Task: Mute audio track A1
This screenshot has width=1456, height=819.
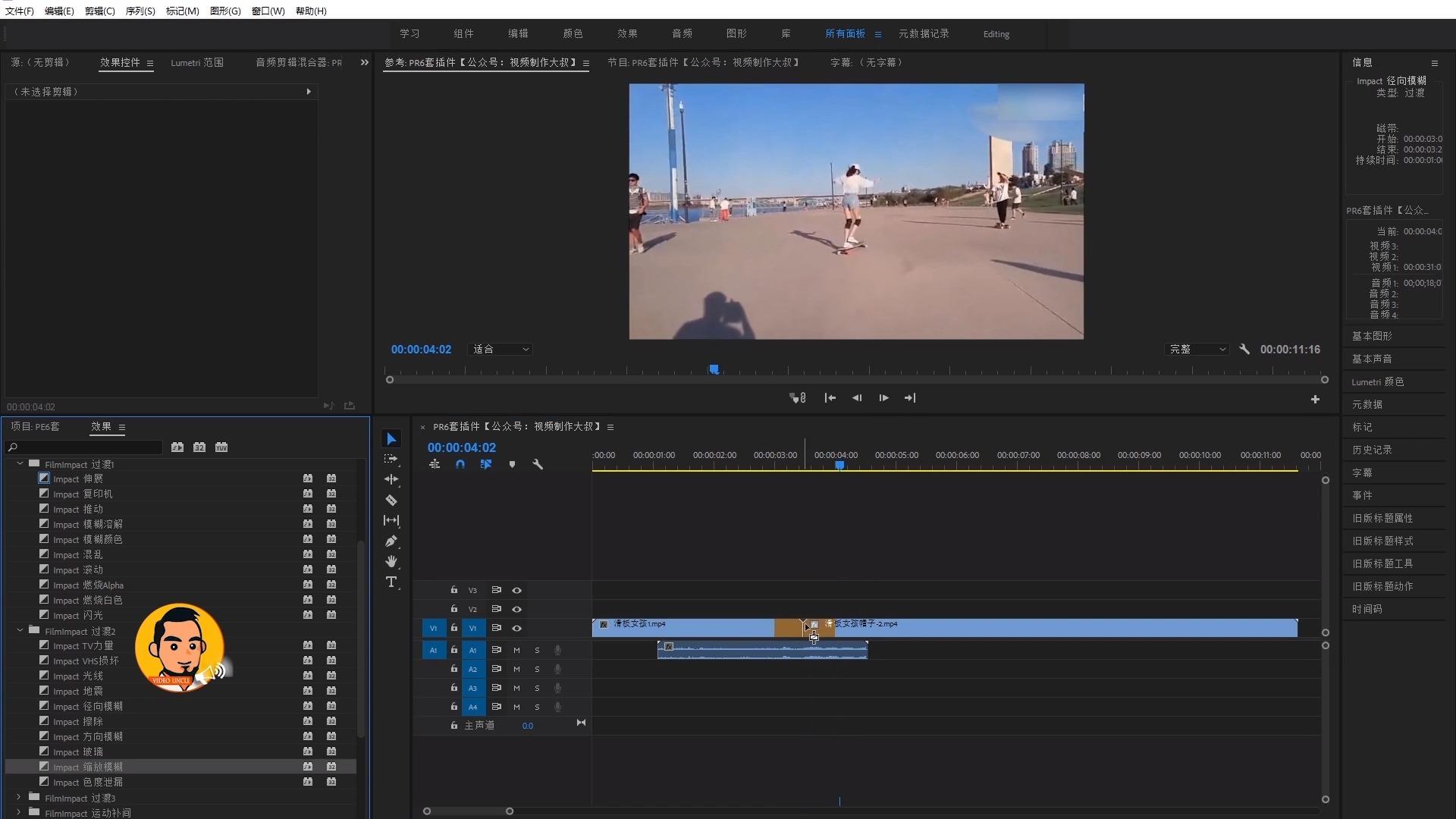Action: point(516,650)
